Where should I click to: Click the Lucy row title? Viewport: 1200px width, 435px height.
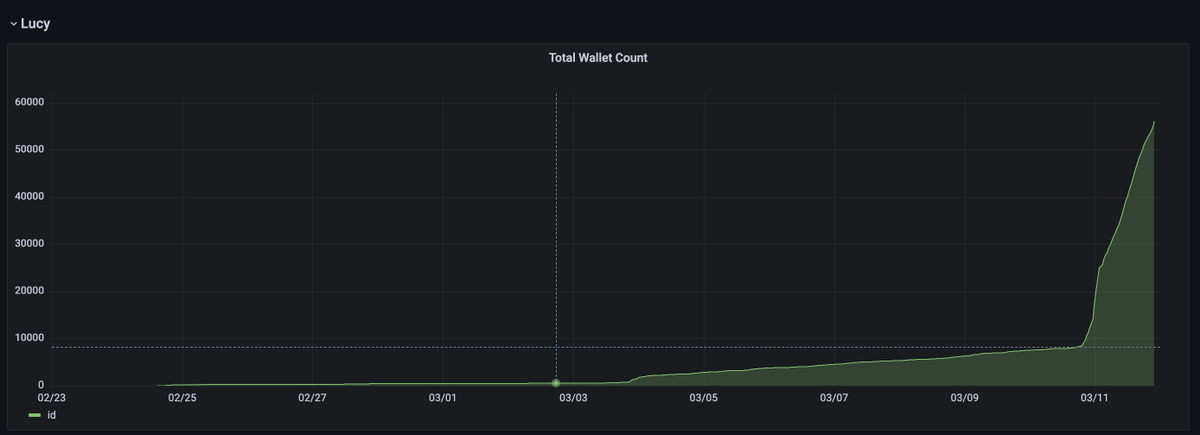tap(35, 24)
